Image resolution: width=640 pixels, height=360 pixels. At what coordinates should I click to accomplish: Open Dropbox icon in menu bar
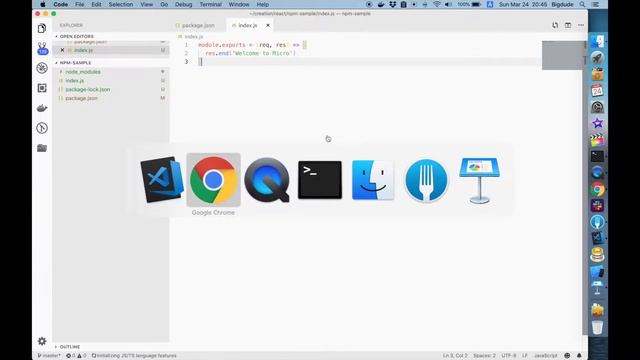[x=392, y=4]
